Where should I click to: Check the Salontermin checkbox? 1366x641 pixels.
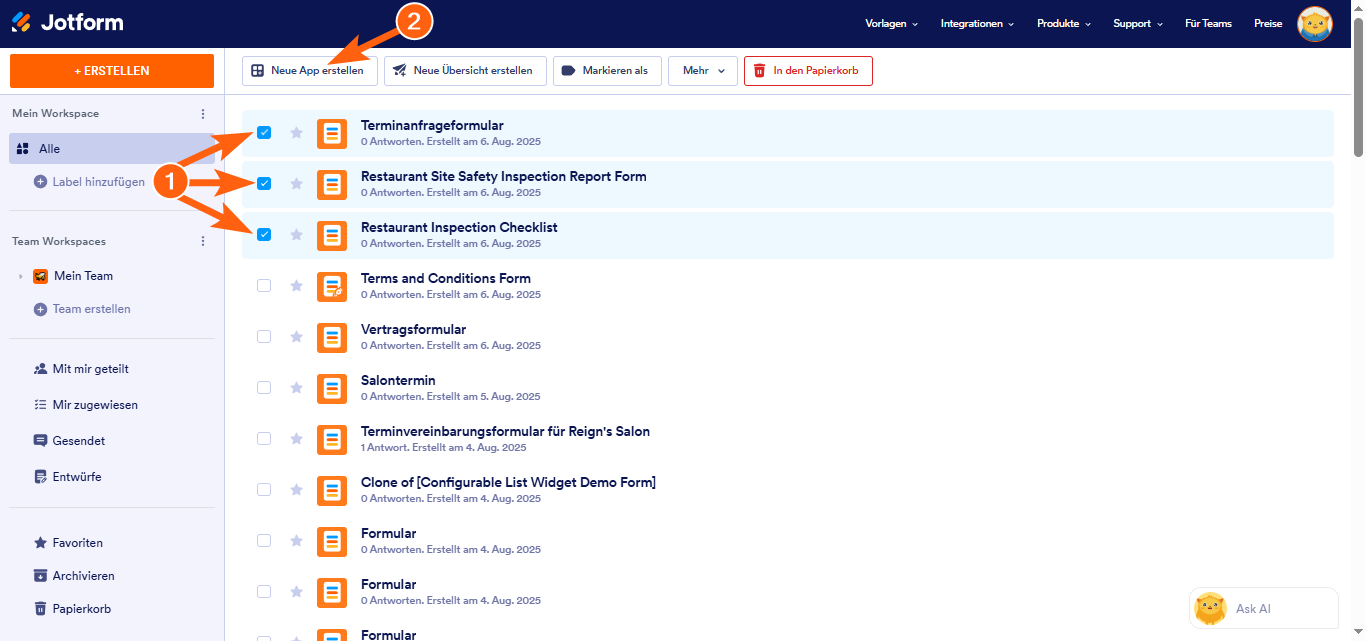pyautogui.click(x=264, y=387)
